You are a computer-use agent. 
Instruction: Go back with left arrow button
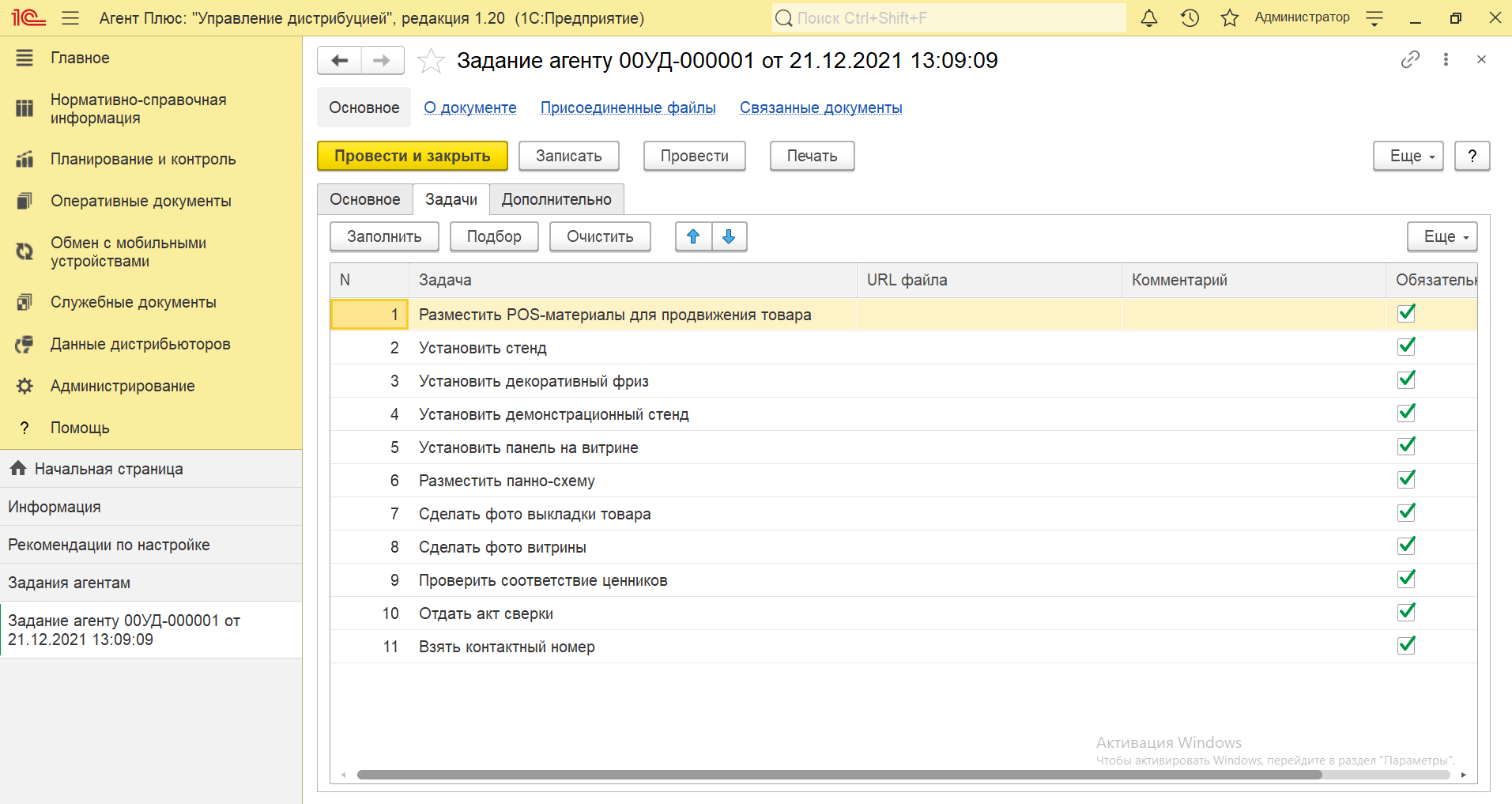click(x=340, y=60)
